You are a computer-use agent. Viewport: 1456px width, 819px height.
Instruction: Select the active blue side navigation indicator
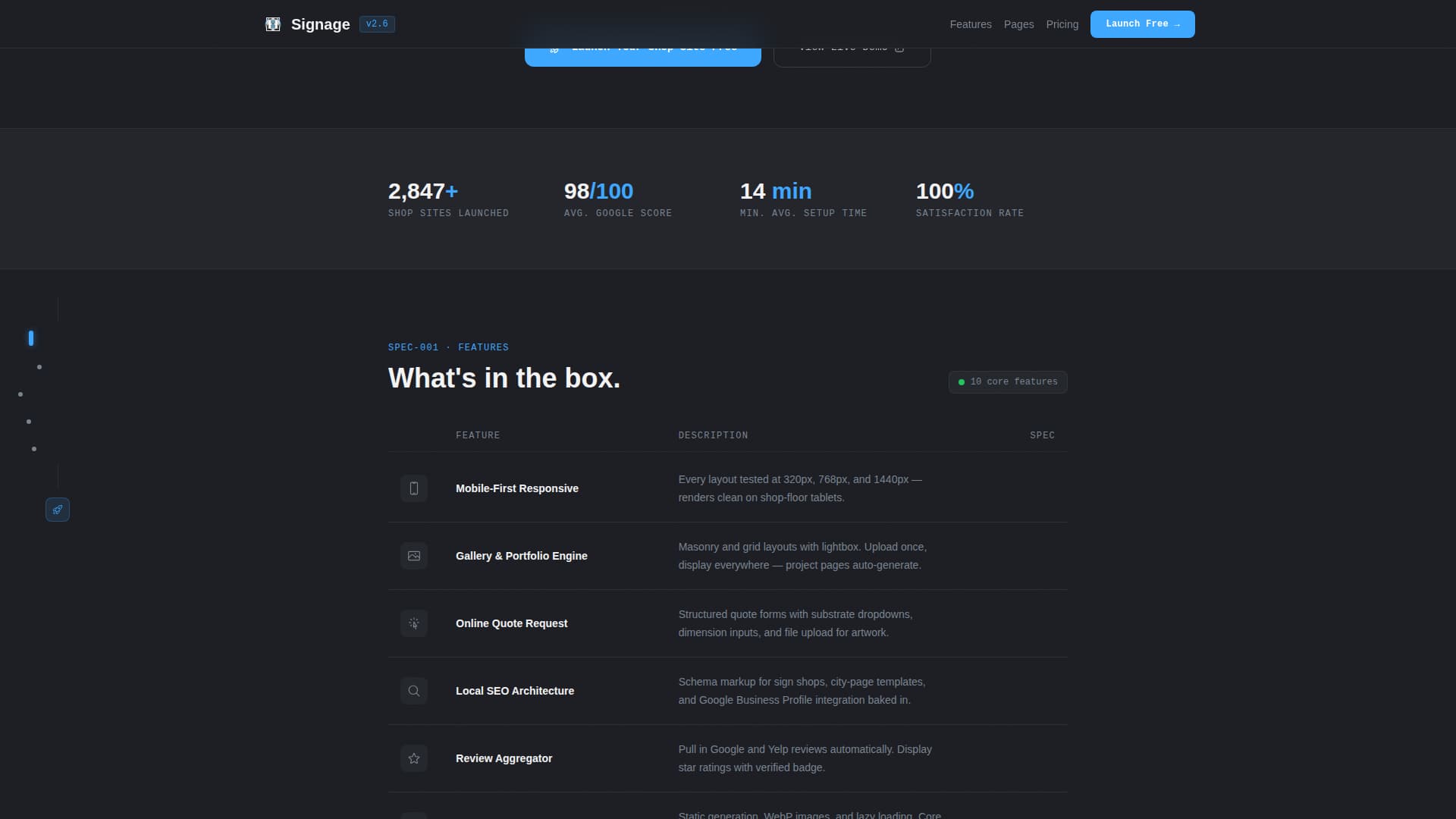point(31,338)
